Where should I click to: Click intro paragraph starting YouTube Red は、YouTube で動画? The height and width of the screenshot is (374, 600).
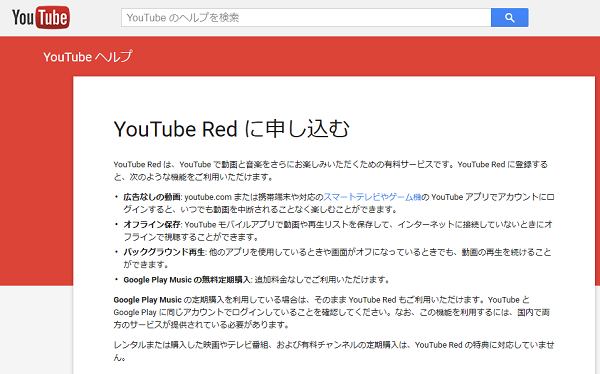point(331,171)
